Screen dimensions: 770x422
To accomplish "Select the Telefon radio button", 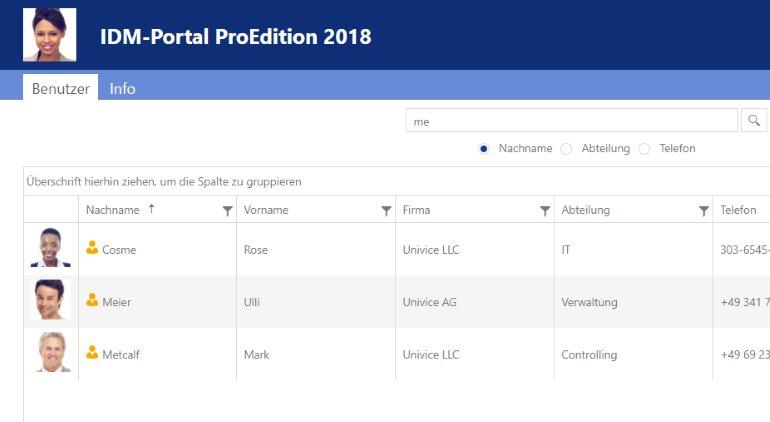I will tap(644, 149).
